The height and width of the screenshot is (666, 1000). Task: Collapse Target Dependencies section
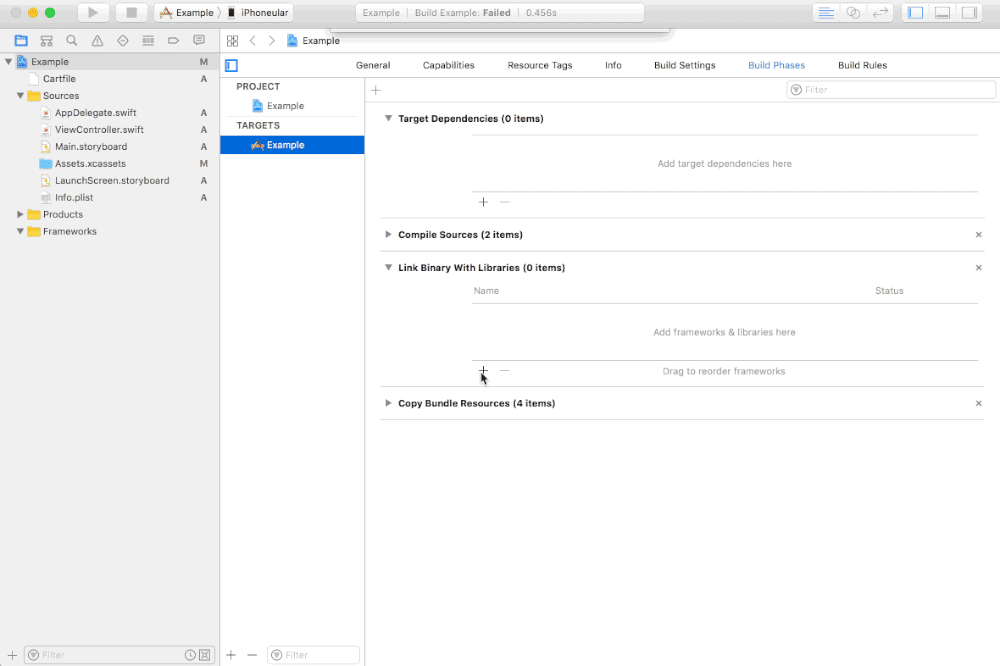coord(388,119)
